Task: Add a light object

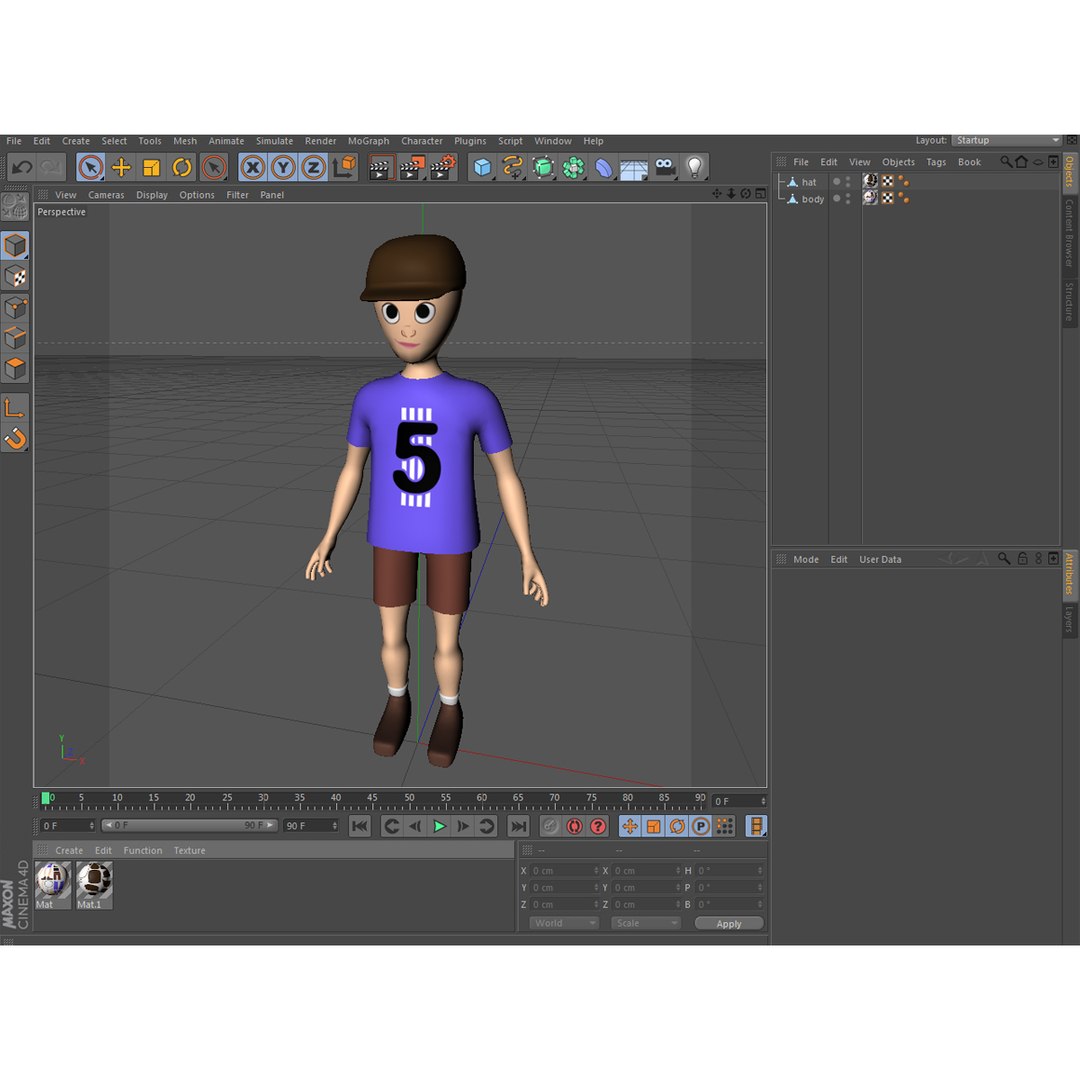Action: tap(694, 167)
